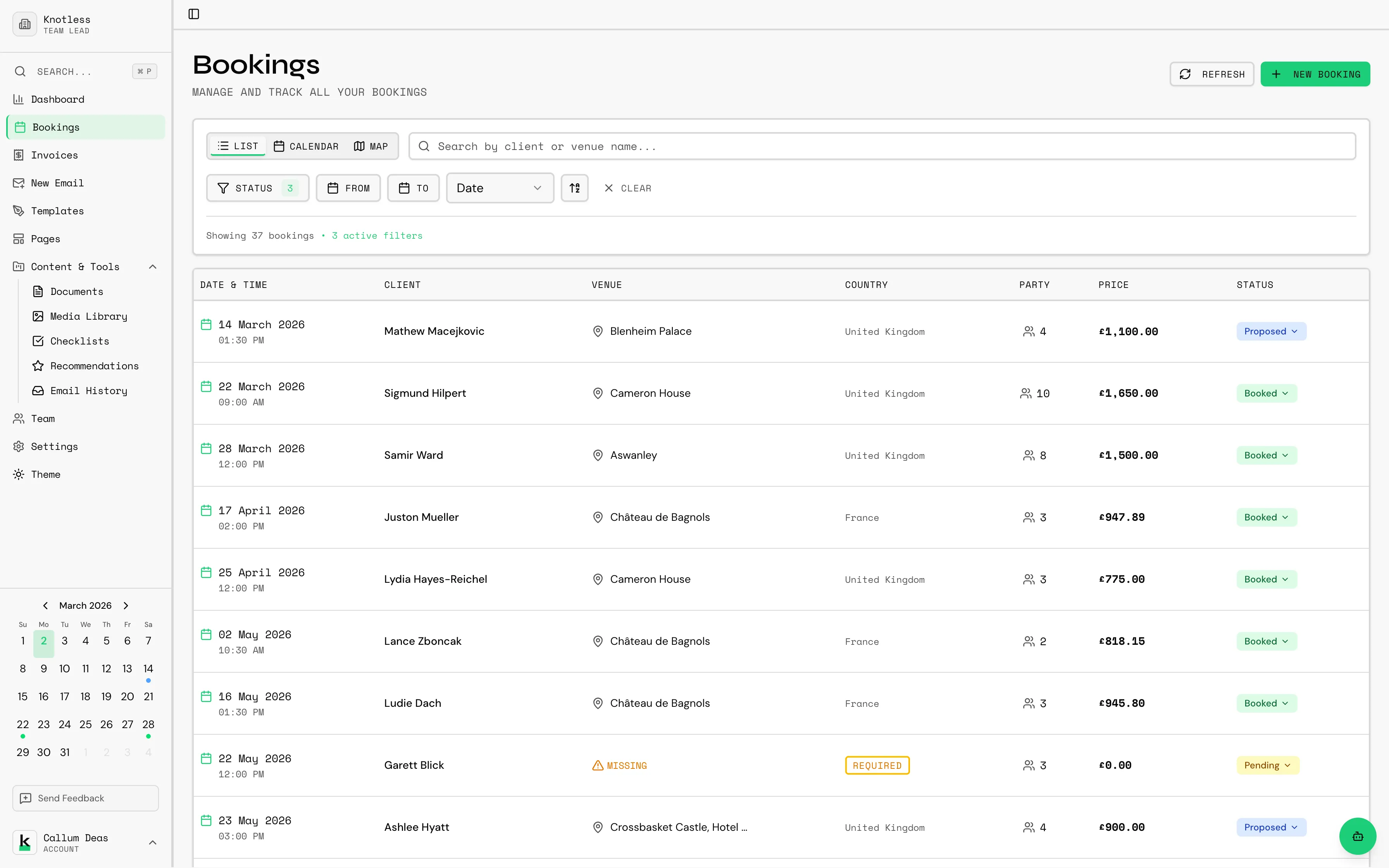This screenshot has height=868, width=1389.
Task: Select March 14 in the mini calendar
Action: coord(148,668)
